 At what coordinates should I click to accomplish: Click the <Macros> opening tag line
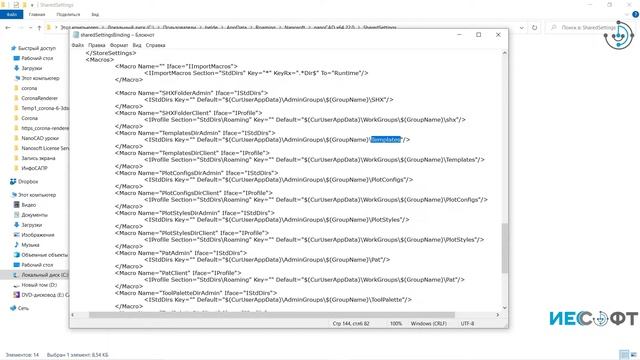tap(100, 60)
